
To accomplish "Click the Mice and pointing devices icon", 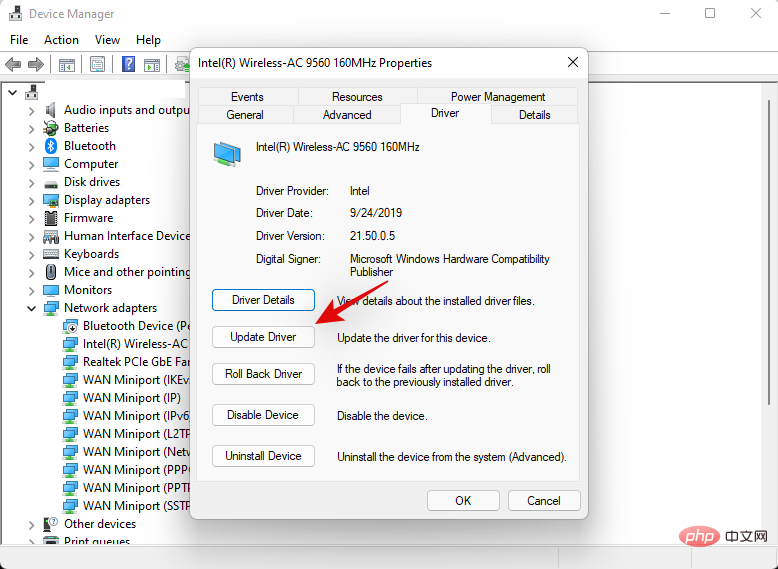I will pyautogui.click(x=51, y=272).
